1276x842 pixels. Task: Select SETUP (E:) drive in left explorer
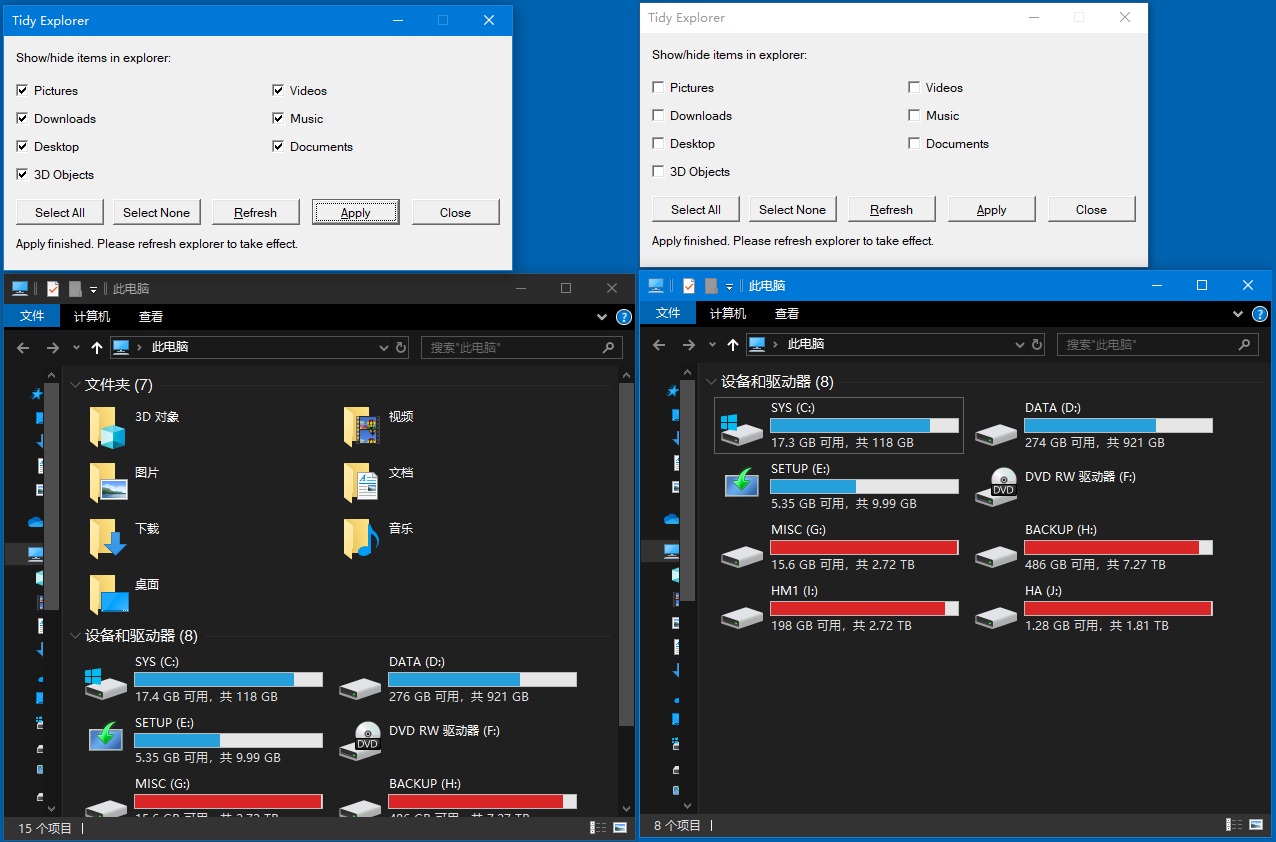204,740
